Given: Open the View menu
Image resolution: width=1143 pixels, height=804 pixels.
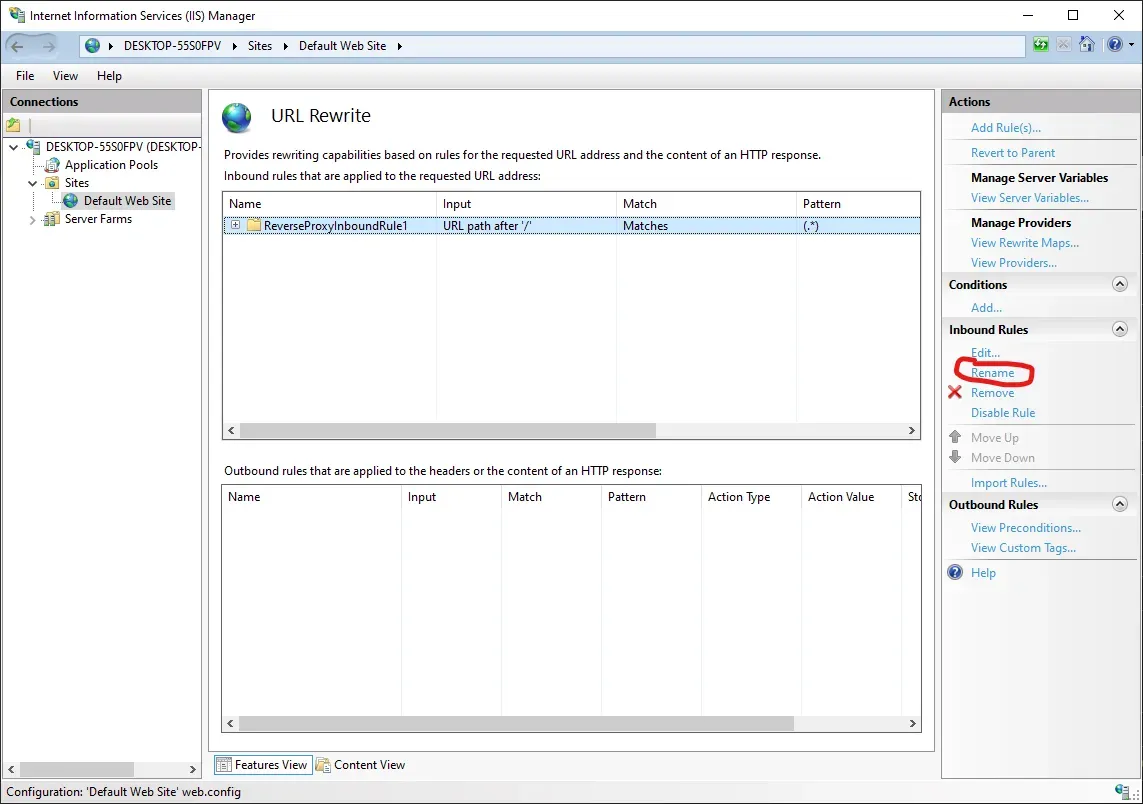Looking at the screenshot, I should [x=64, y=75].
